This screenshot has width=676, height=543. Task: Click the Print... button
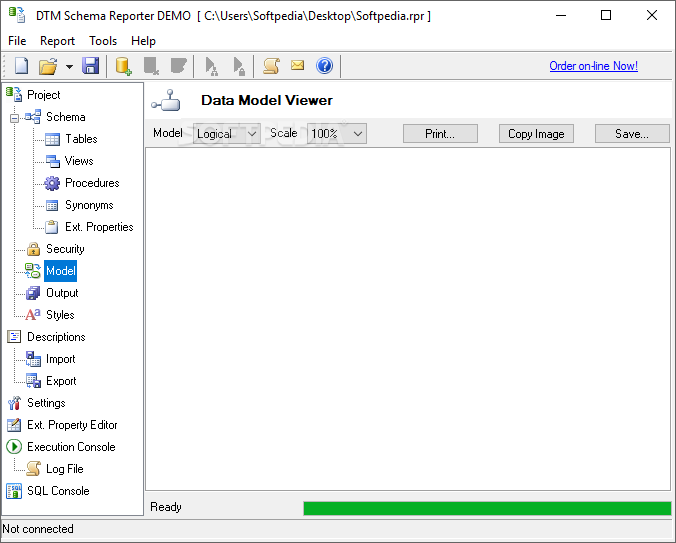(x=440, y=134)
